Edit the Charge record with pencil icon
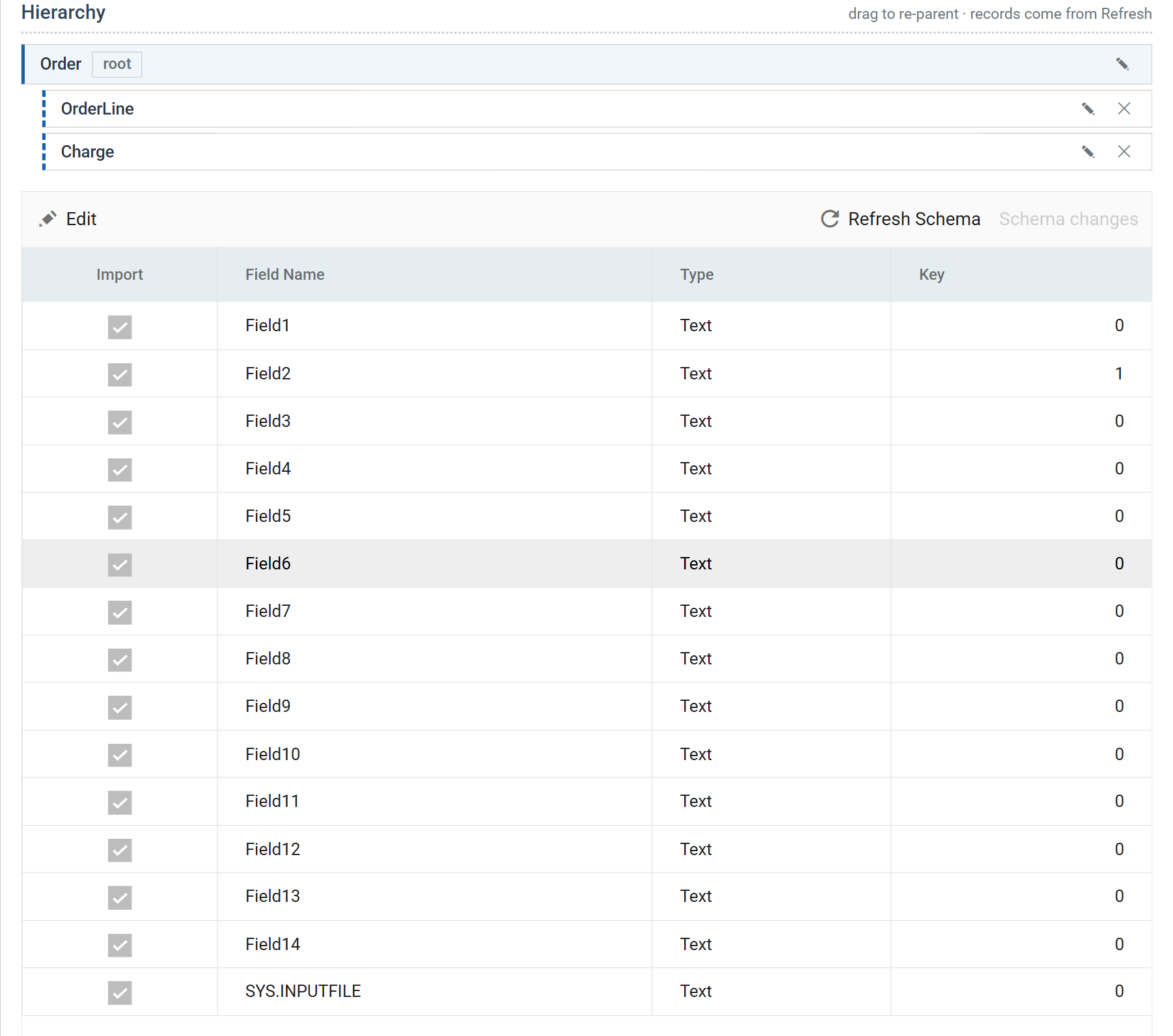The width and height of the screenshot is (1173, 1036). coord(1088,152)
